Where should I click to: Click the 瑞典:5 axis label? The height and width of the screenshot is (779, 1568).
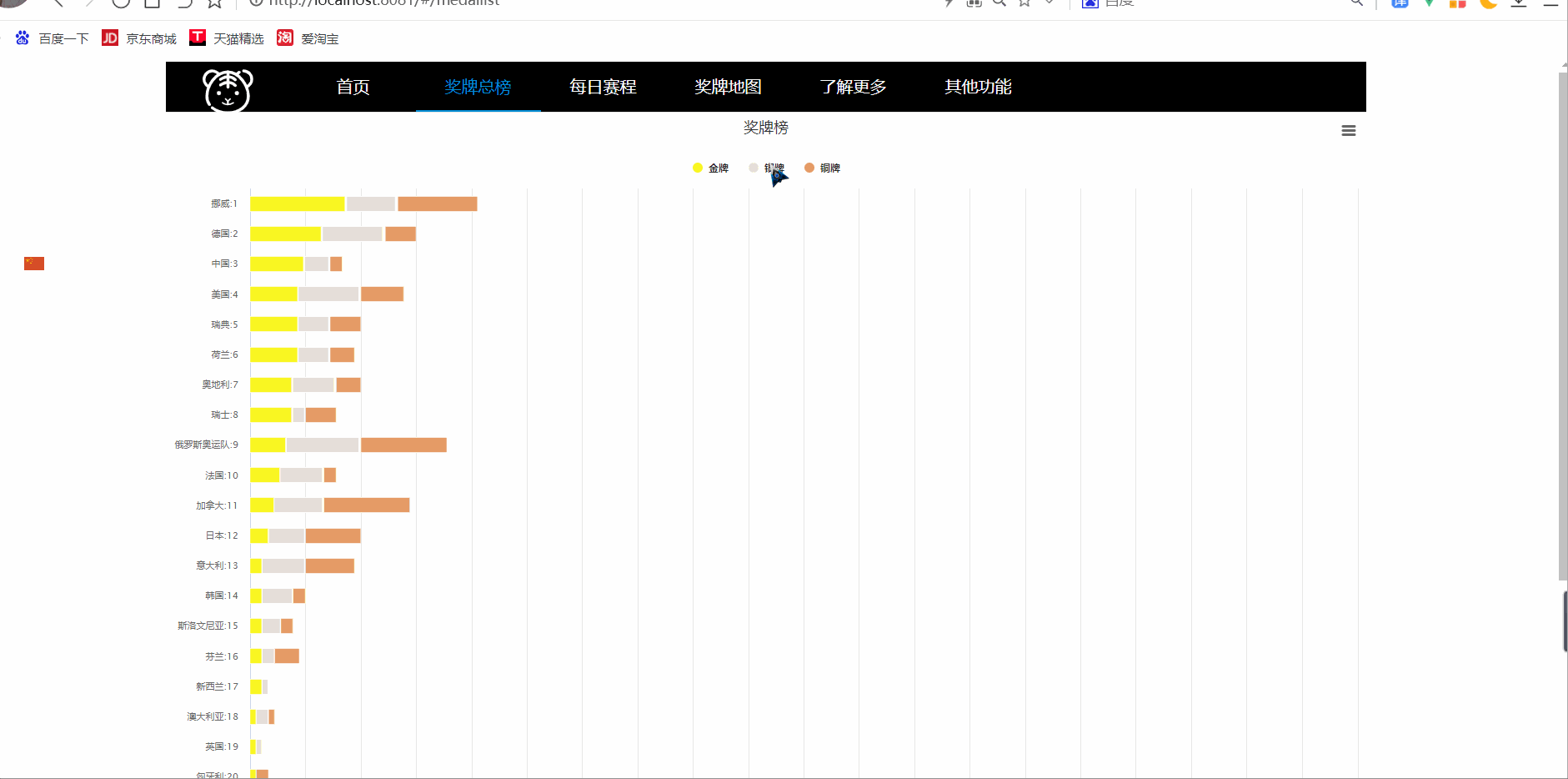pyautogui.click(x=224, y=324)
